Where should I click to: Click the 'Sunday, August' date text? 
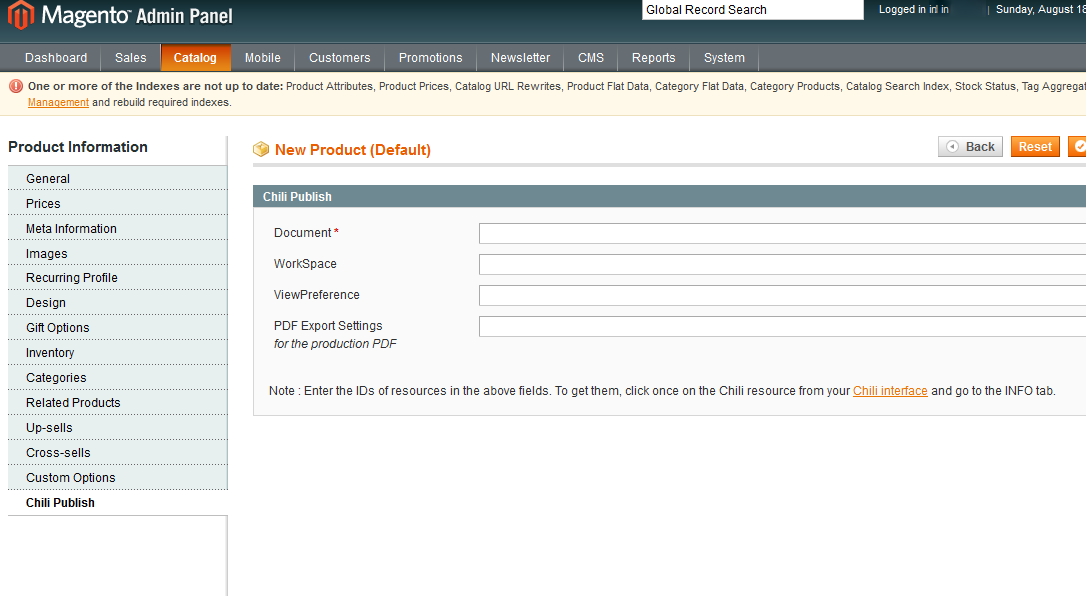pyautogui.click(x=1040, y=10)
